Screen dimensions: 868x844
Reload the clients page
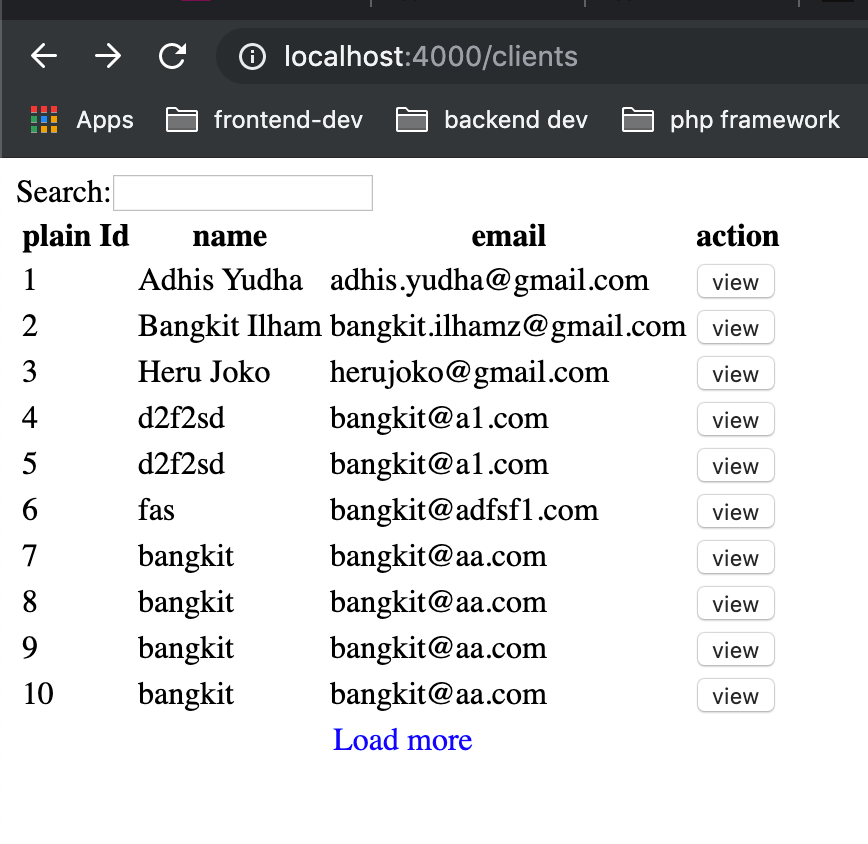(x=172, y=56)
